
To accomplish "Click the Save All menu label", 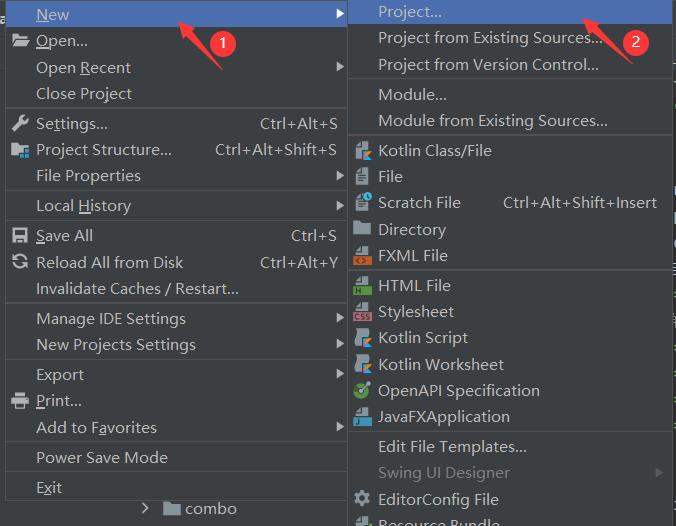I will [65, 236].
